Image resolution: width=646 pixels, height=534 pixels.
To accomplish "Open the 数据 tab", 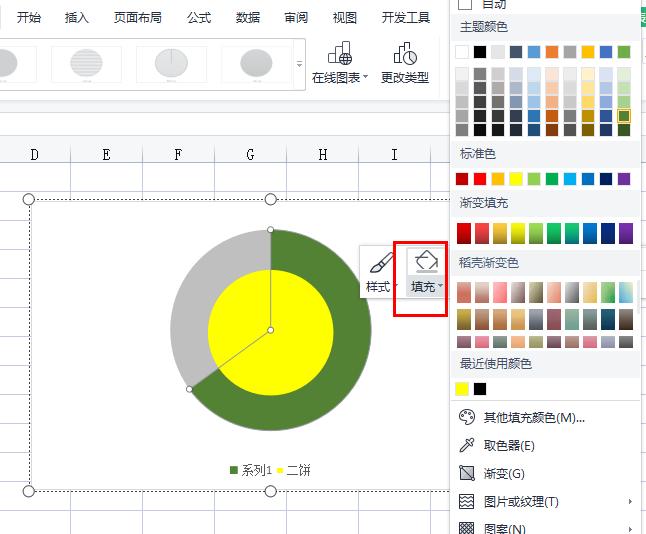I will coord(248,17).
